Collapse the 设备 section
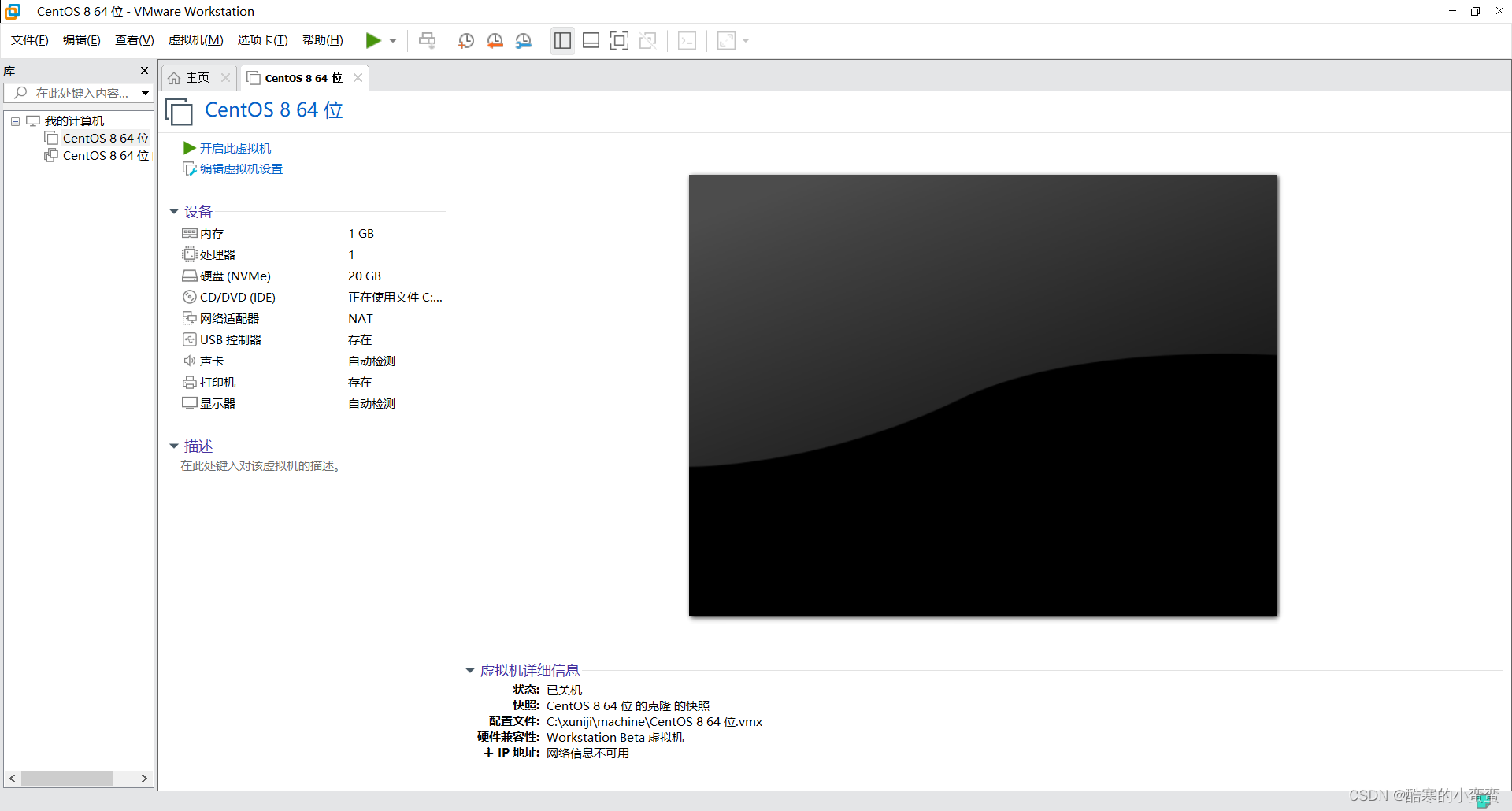Image resolution: width=1512 pixels, height=811 pixels. point(174,211)
